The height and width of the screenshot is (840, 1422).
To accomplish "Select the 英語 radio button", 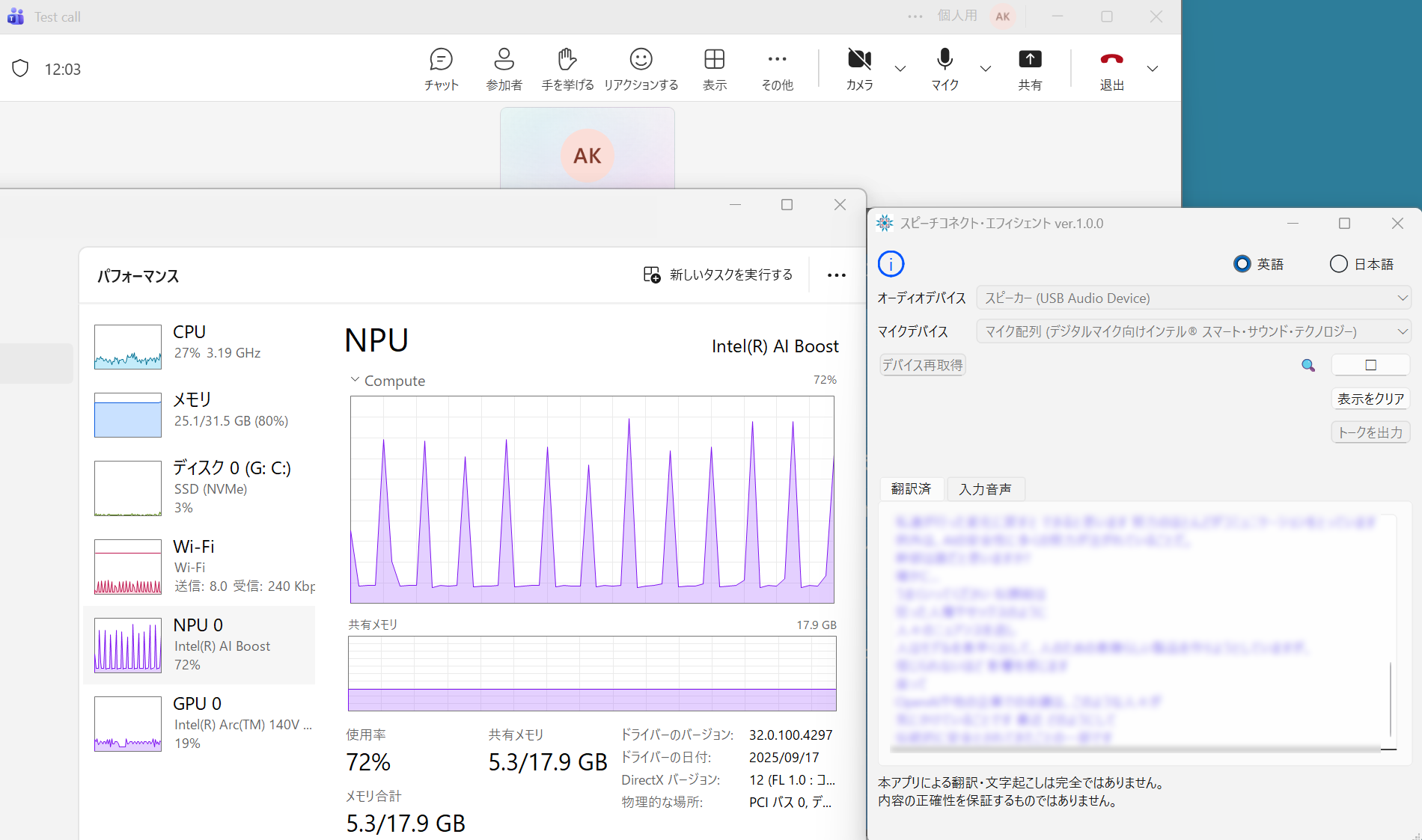I will pyautogui.click(x=1242, y=264).
